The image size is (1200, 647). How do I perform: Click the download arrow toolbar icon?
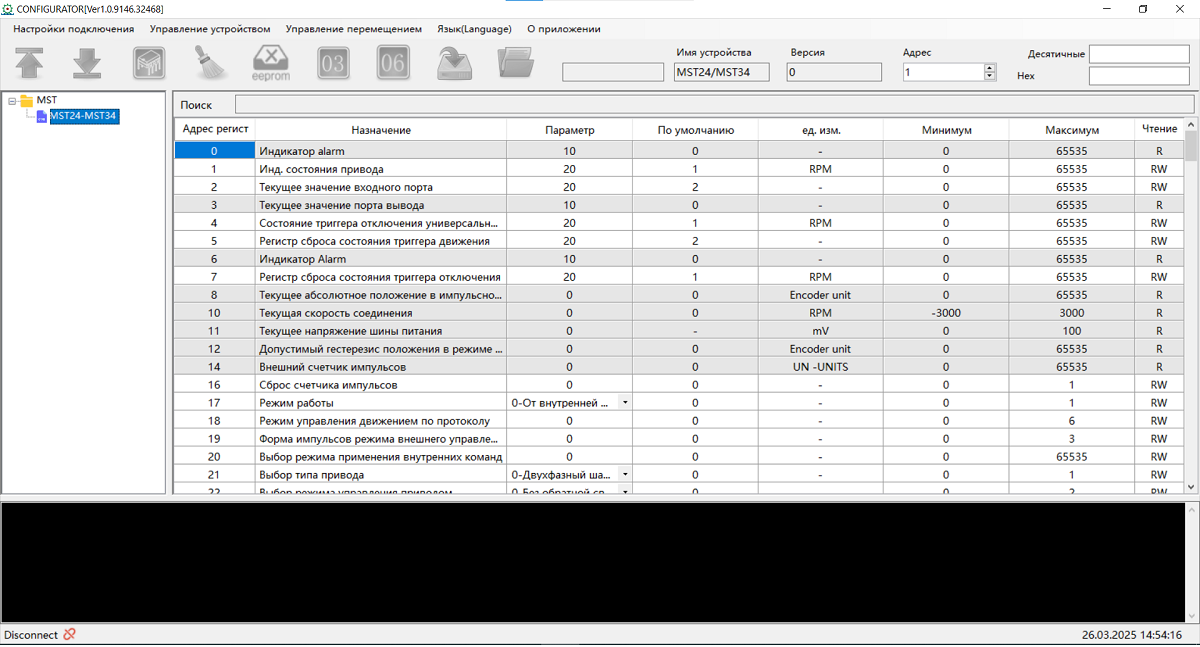pos(88,63)
